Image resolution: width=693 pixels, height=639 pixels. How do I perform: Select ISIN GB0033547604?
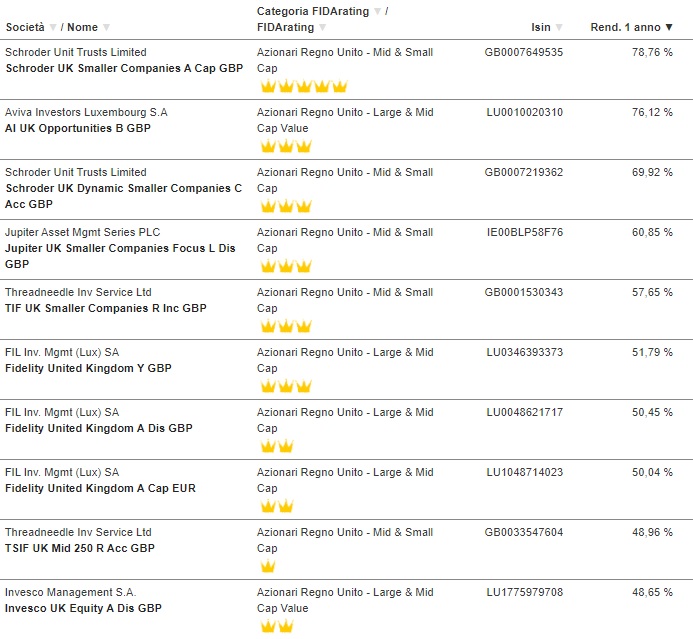524,532
